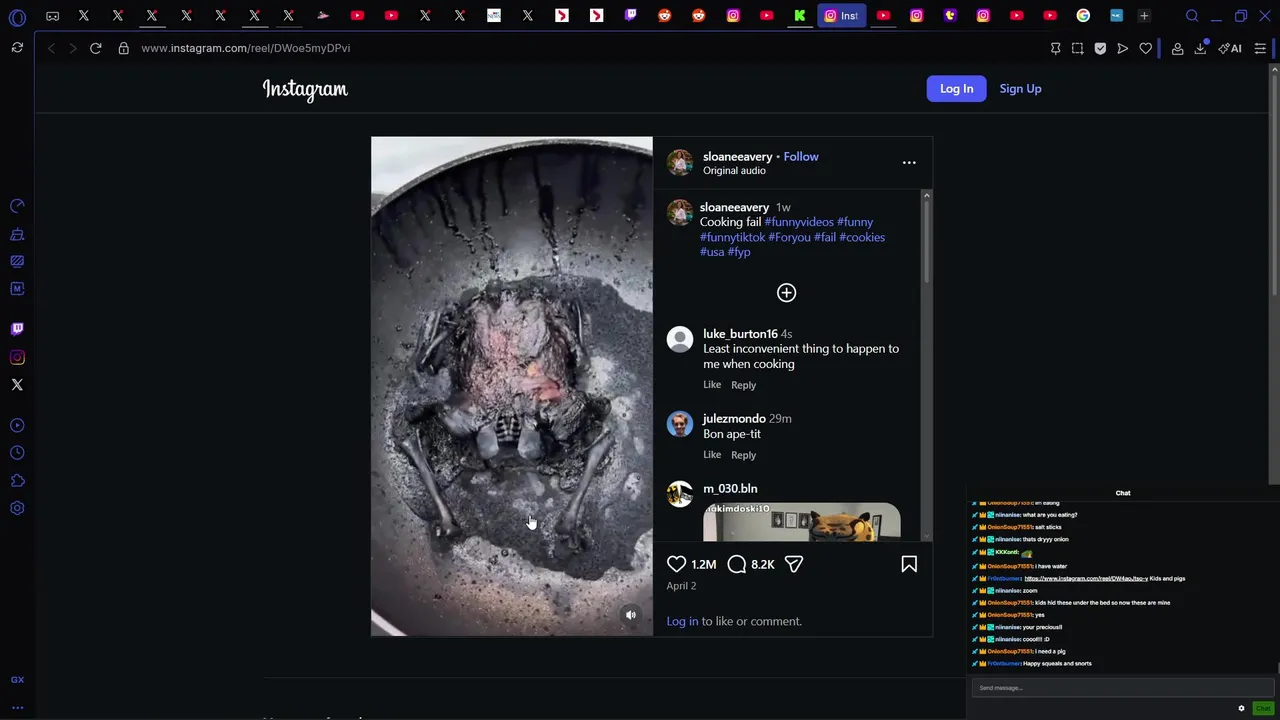
Task: Open the #funnyvideos hashtag
Action: (x=799, y=222)
